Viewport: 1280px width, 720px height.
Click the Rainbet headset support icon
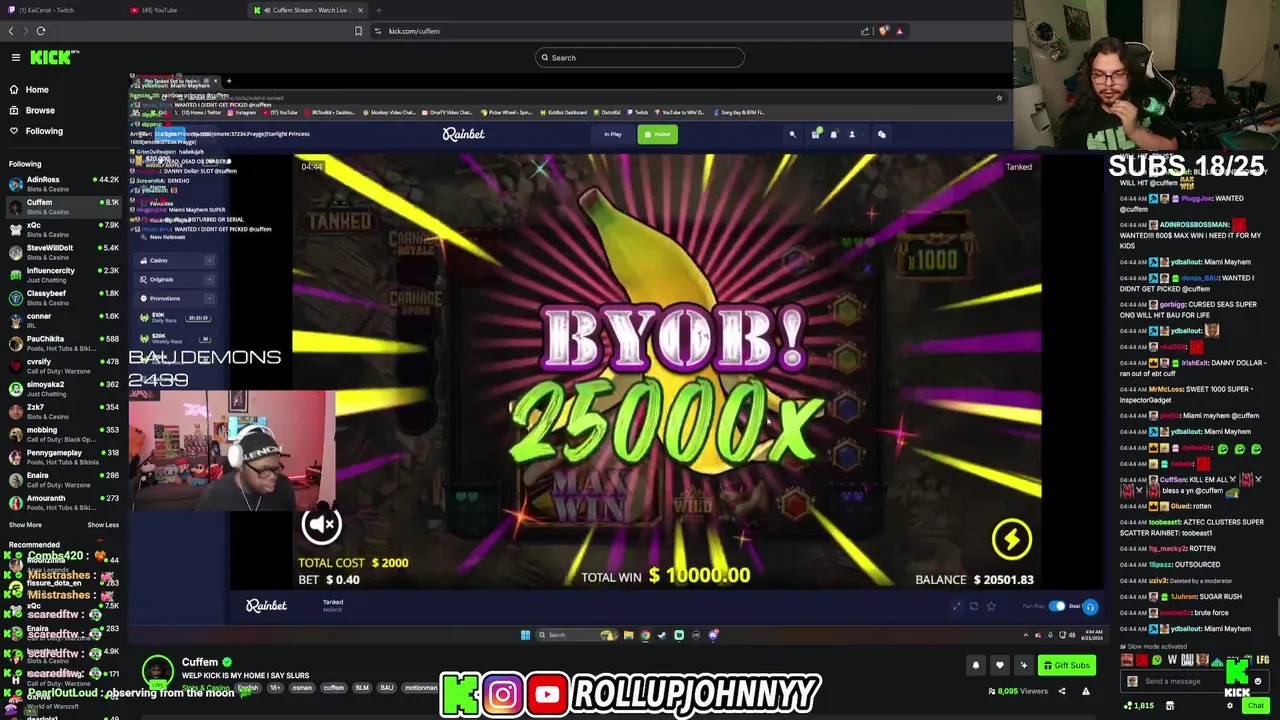pos(1090,607)
